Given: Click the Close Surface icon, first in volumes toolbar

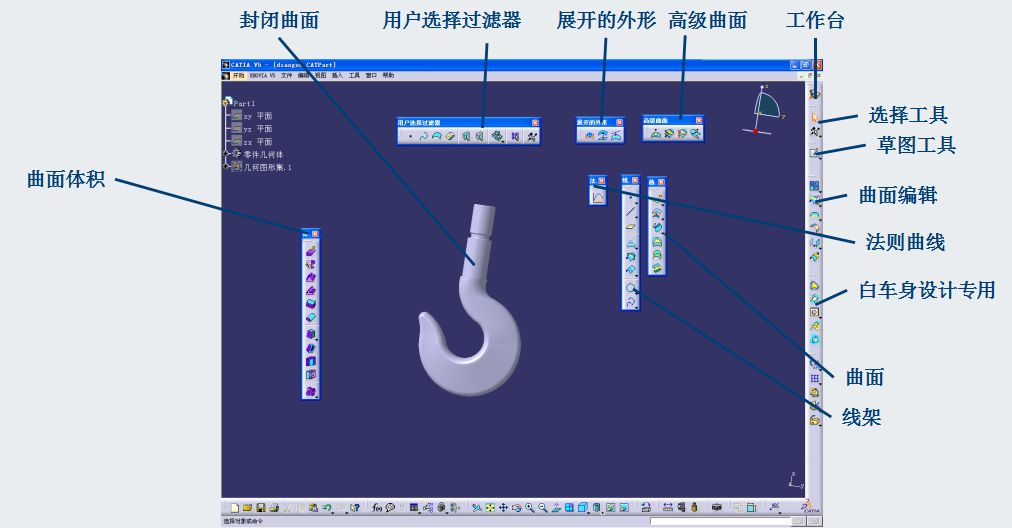Looking at the screenshot, I should (x=311, y=252).
